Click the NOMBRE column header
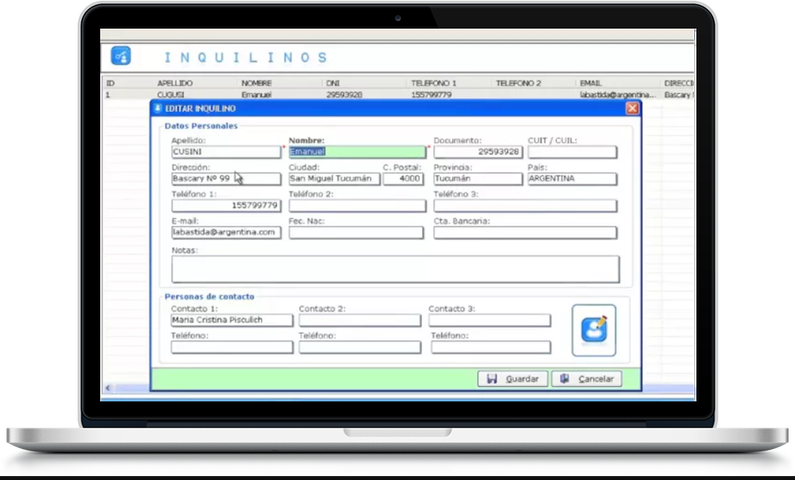 (257, 83)
